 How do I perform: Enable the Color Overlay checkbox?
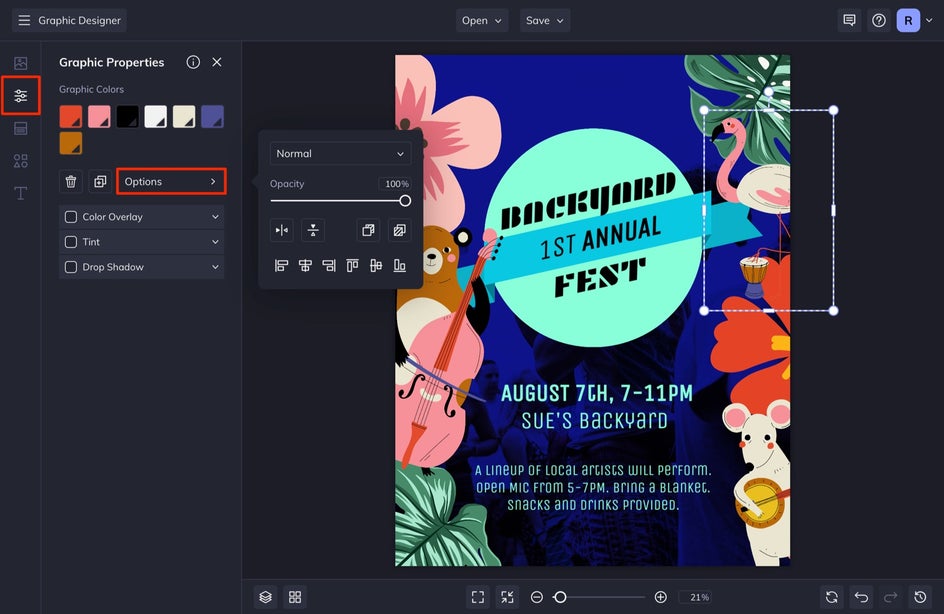71,217
